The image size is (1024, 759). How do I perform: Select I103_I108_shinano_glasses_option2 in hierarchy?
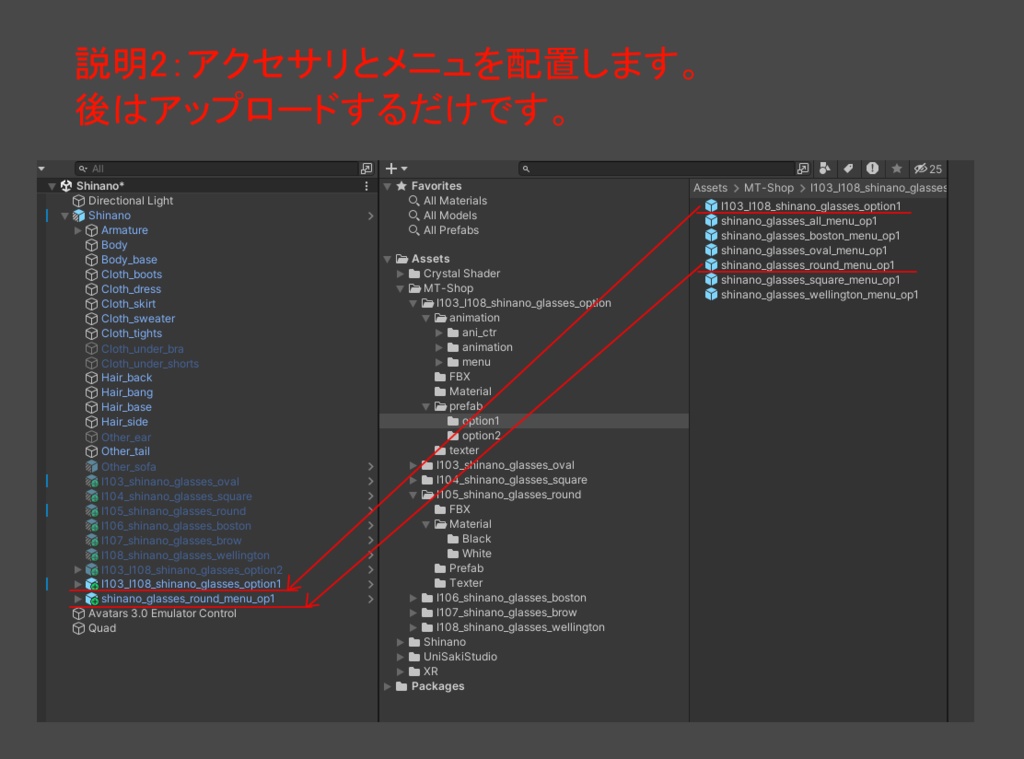[184, 570]
